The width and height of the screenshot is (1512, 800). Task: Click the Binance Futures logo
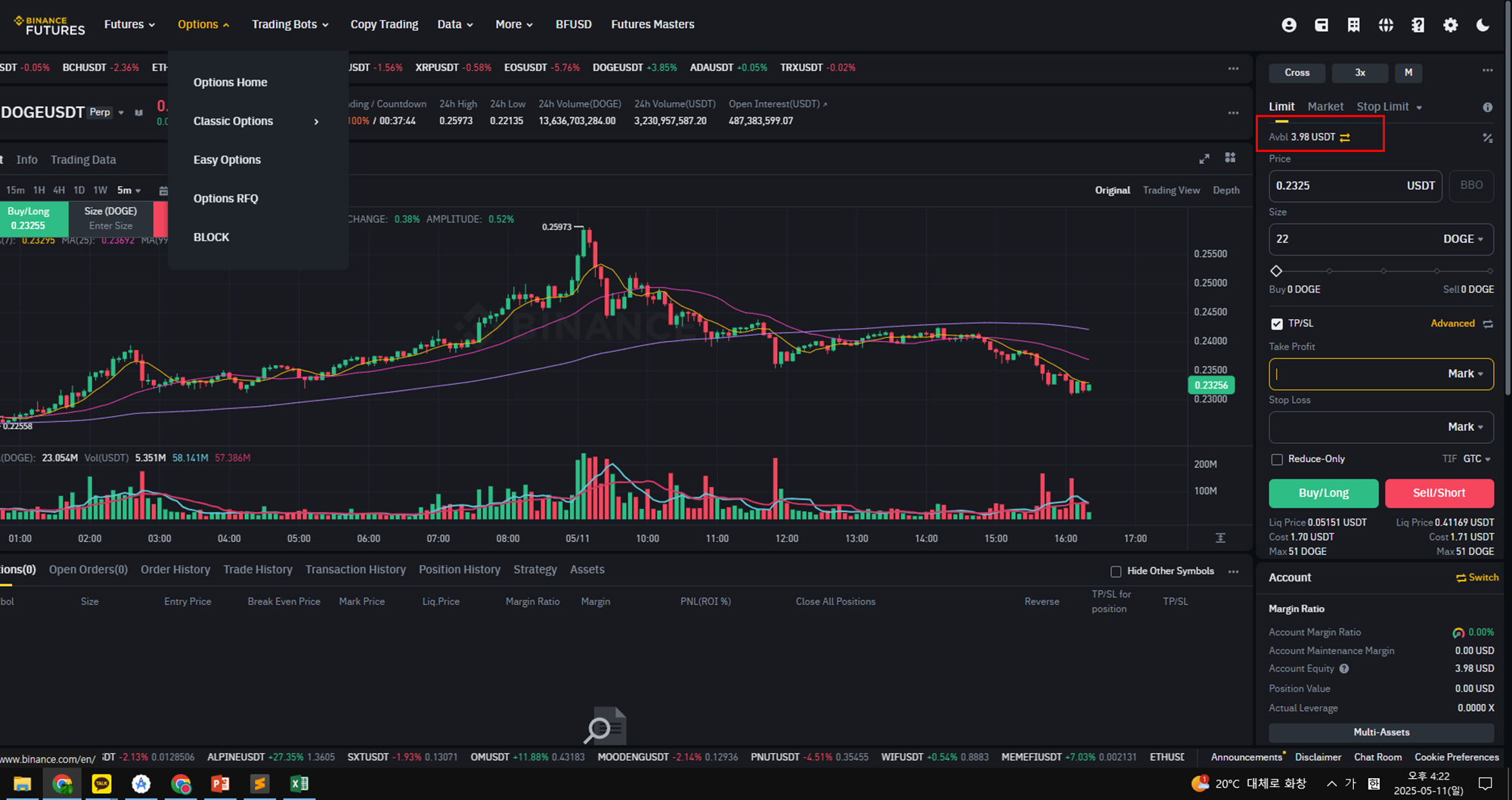click(50, 25)
